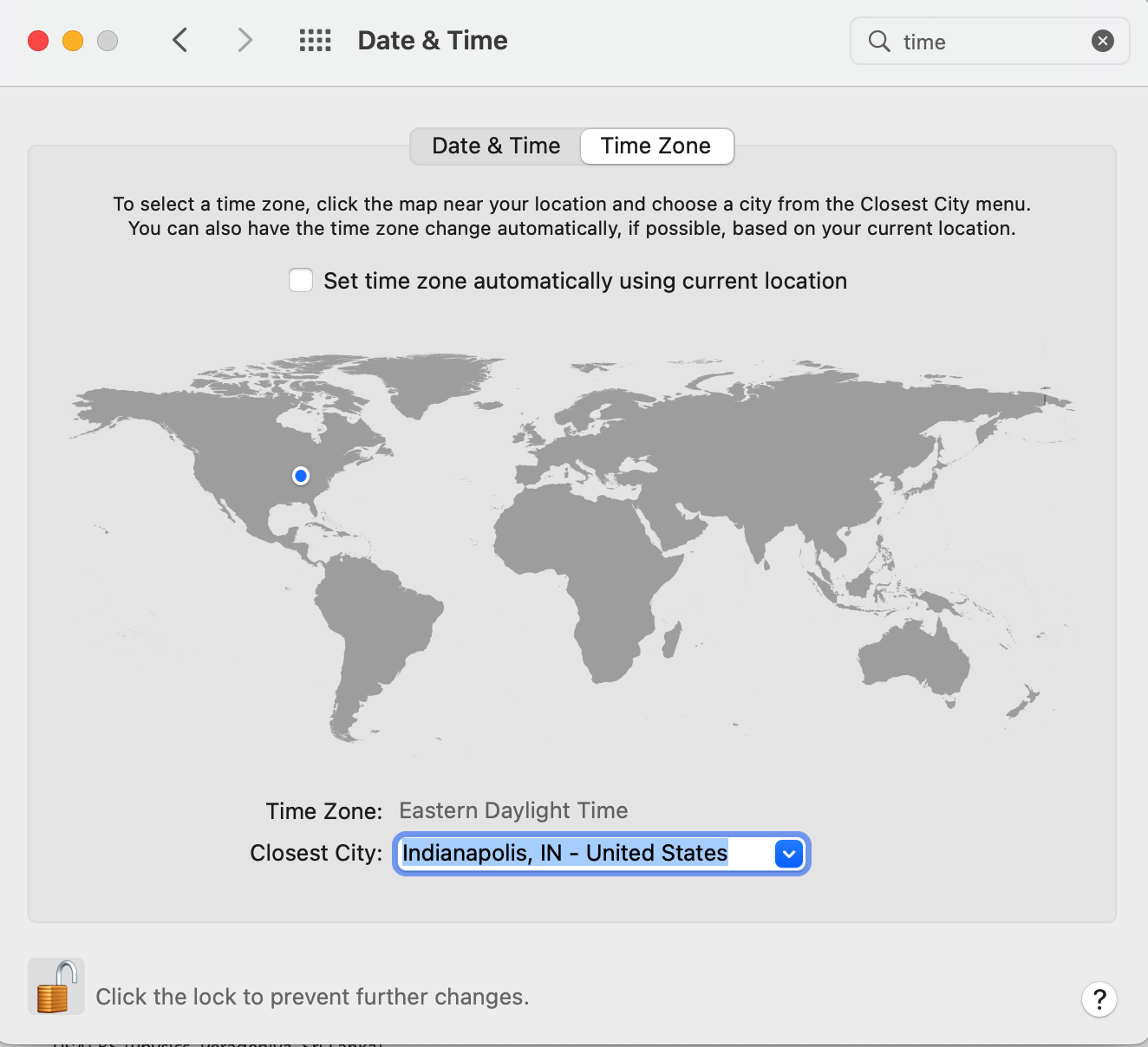Show all preferences grid icon
Viewport: 1148px width, 1047px height.
pos(316,41)
